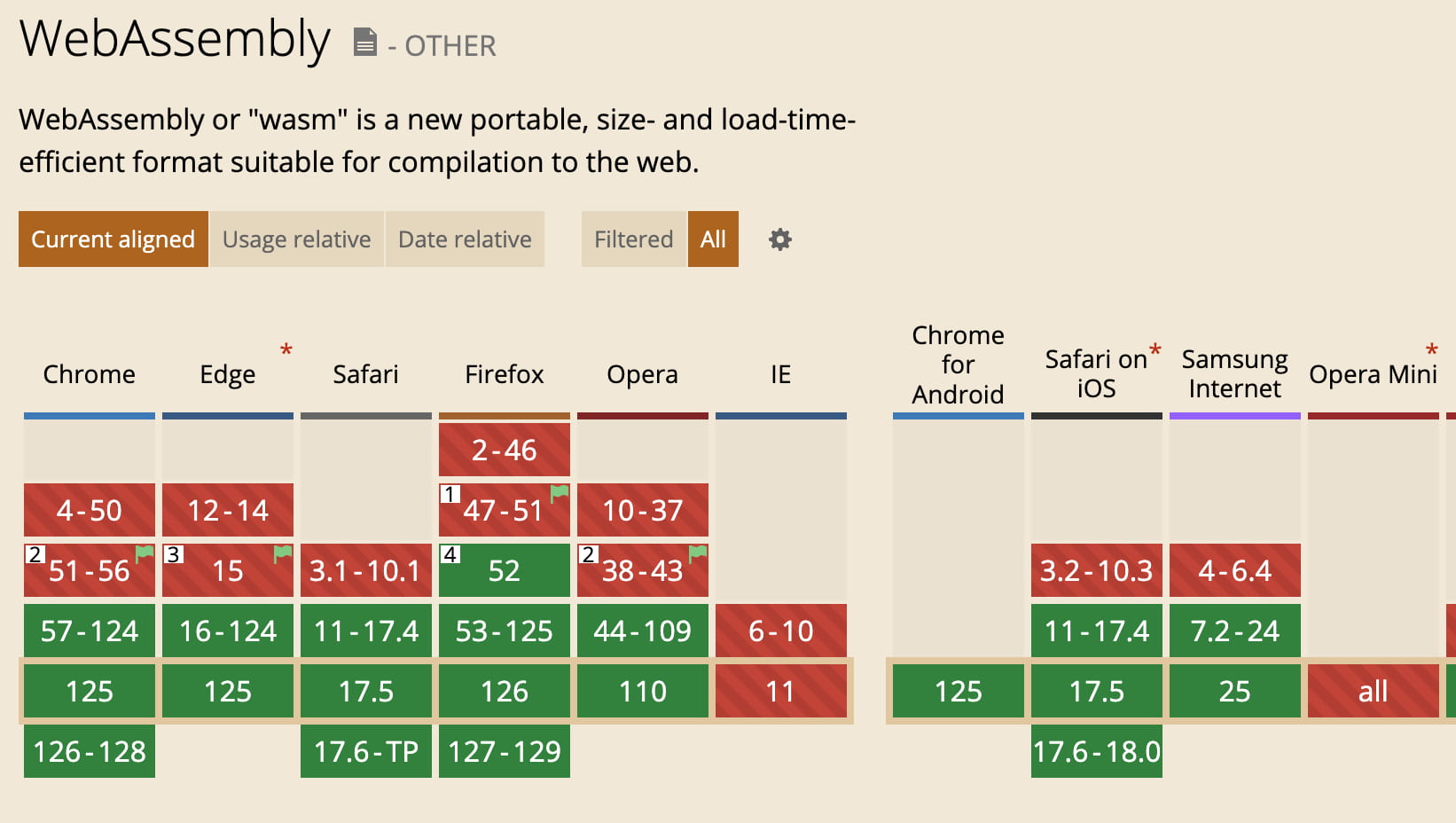This screenshot has width=1456, height=823.
Task: Expand the Firefox 2-46 version cell
Action: (x=505, y=450)
